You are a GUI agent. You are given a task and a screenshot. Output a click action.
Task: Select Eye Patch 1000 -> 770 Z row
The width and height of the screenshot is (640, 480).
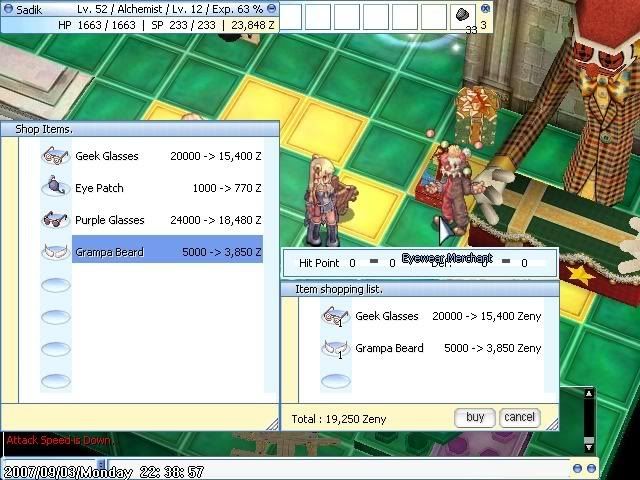click(167, 188)
